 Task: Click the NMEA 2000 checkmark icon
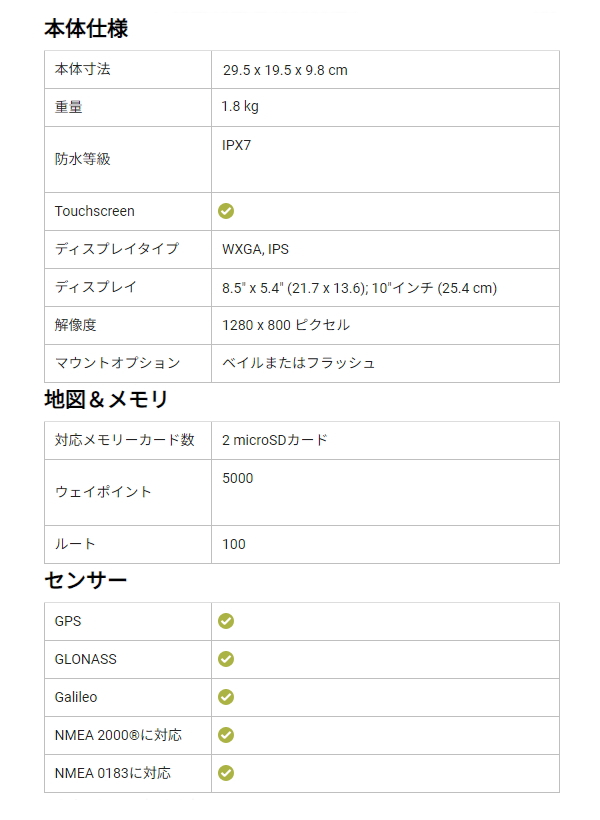pos(226,735)
